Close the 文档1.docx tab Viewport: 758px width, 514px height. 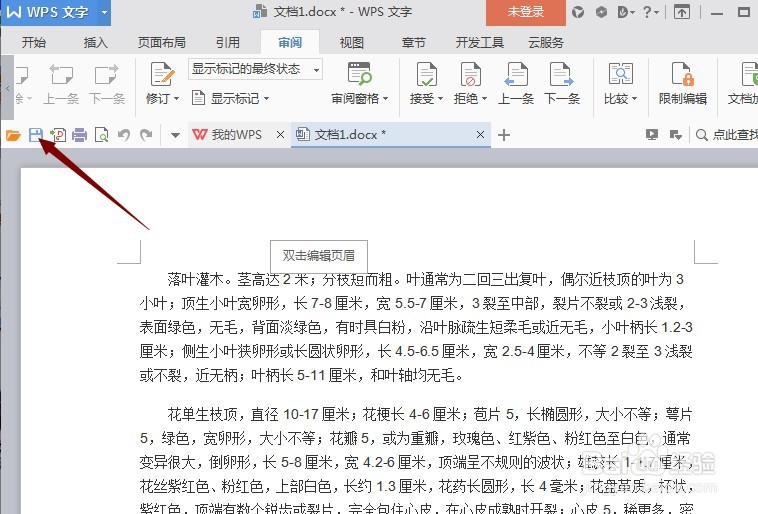tap(480, 135)
